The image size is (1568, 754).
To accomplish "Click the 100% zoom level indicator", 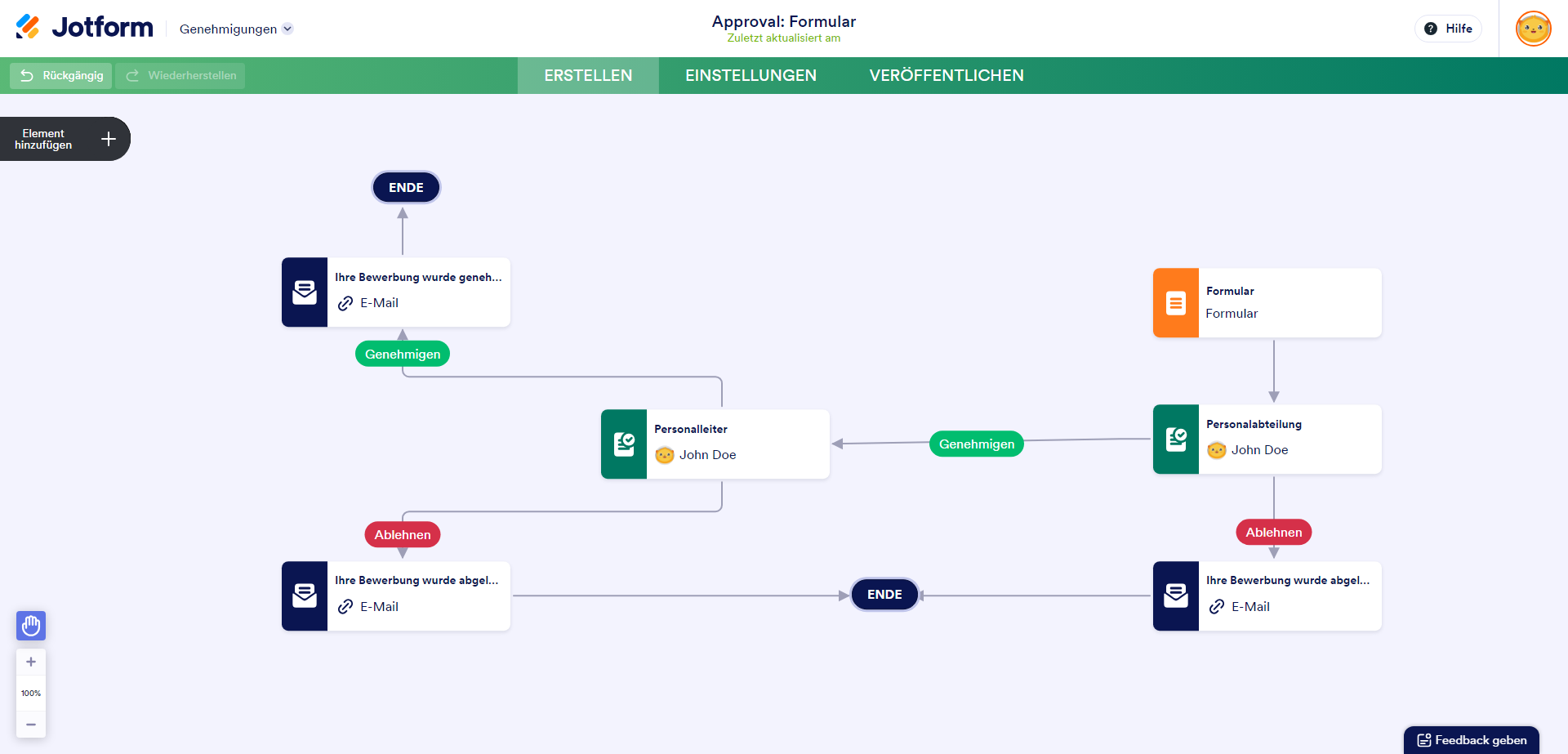I will 31,694.
